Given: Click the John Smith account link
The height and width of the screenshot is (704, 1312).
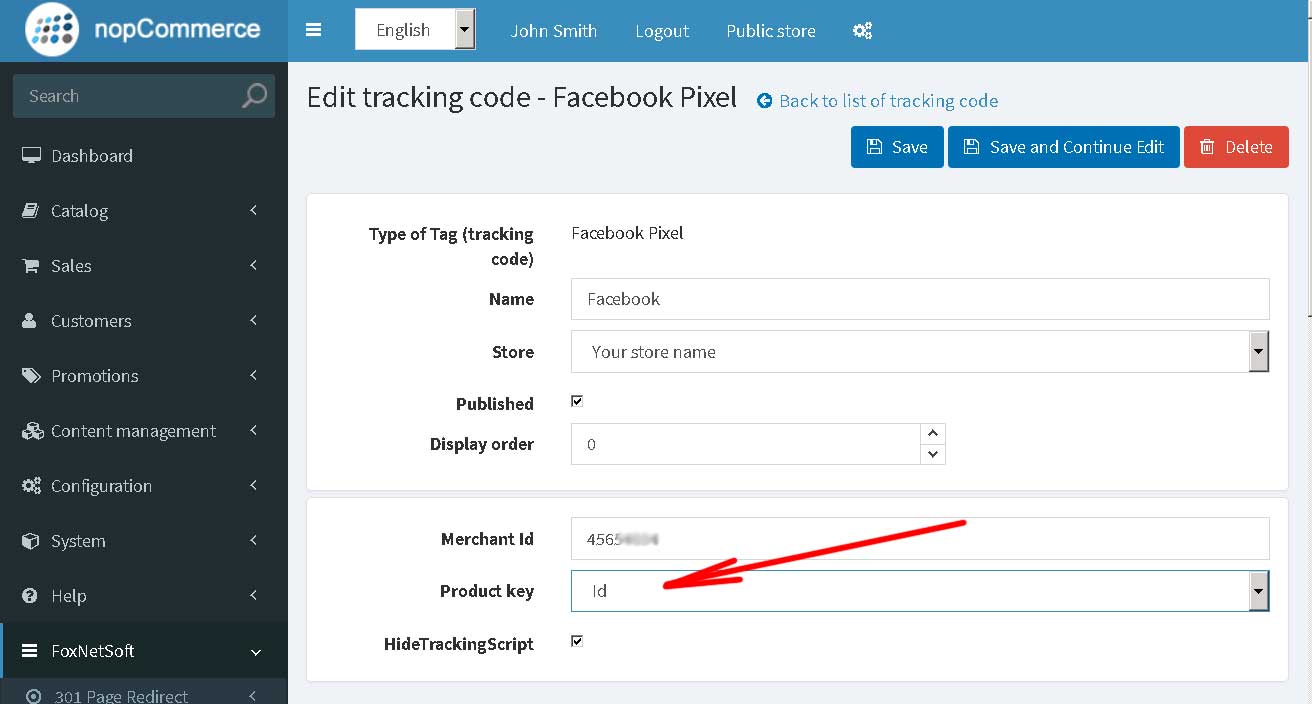Looking at the screenshot, I should (554, 31).
